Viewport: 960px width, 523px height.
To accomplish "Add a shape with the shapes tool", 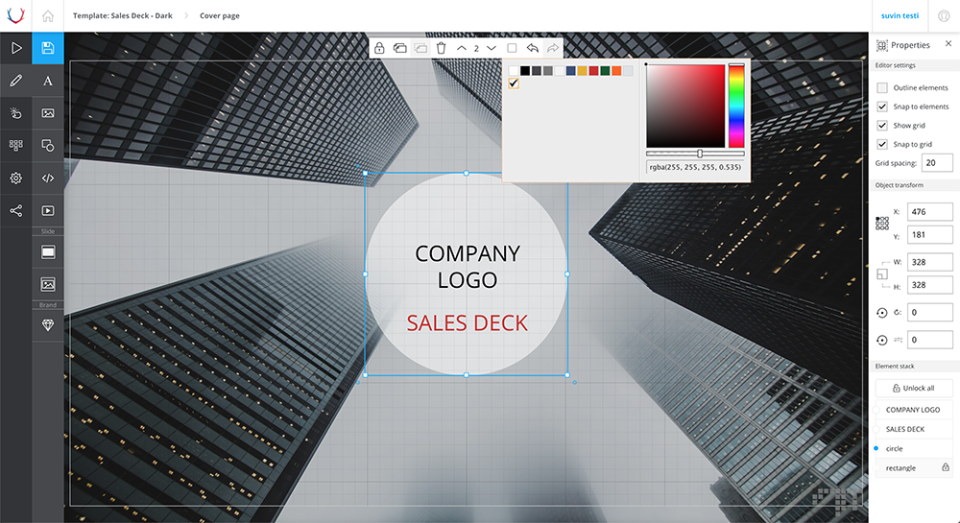I will pos(48,145).
